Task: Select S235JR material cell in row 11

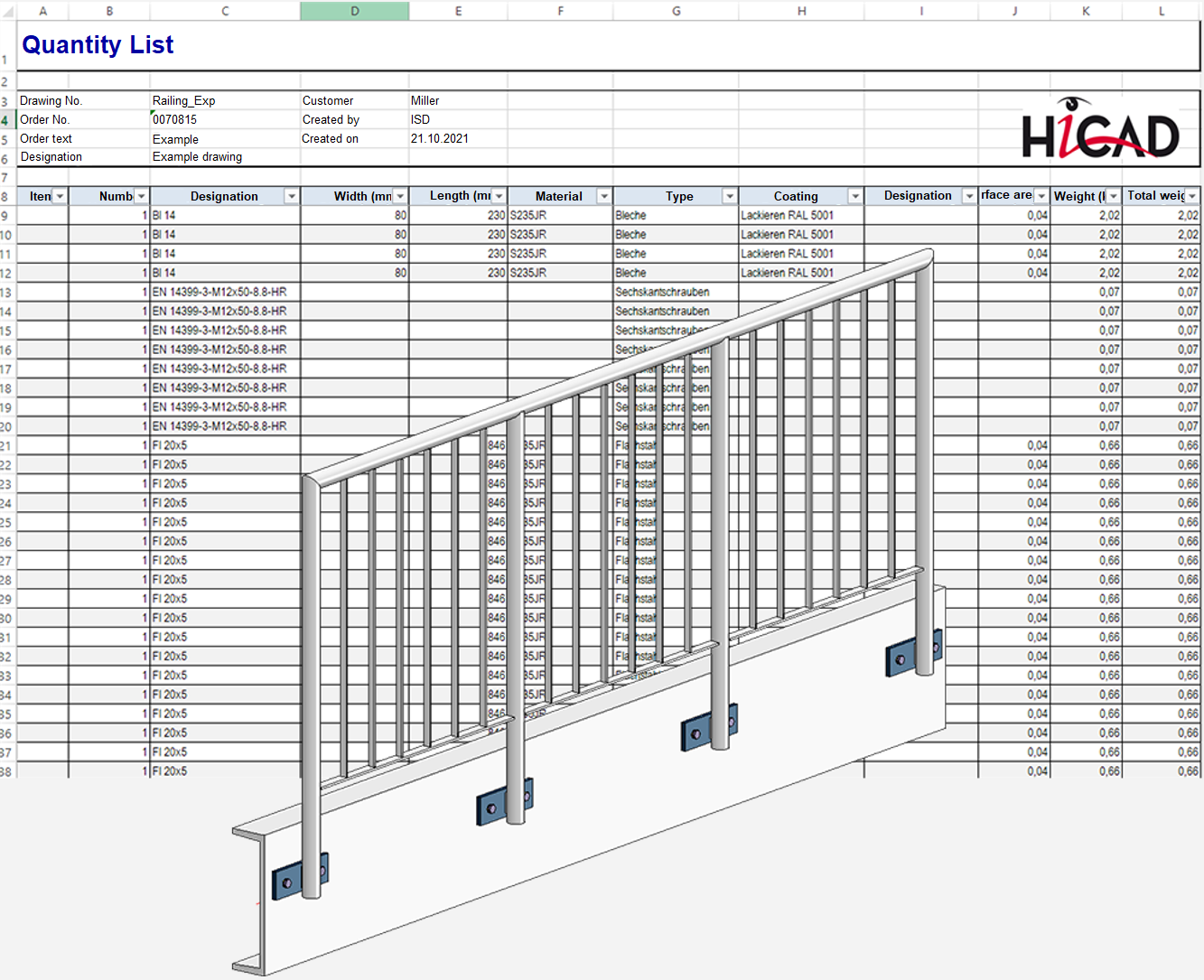Action: (x=560, y=254)
